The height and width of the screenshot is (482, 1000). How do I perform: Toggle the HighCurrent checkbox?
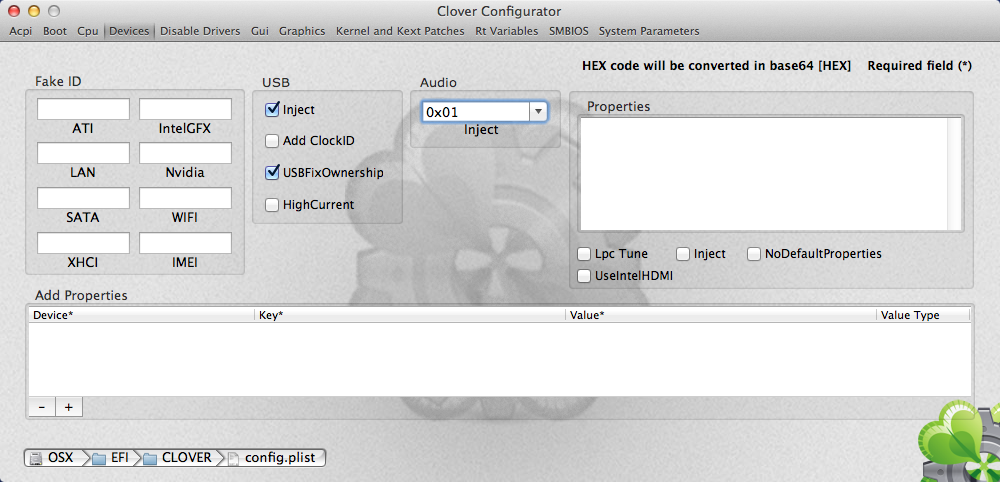click(273, 205)
